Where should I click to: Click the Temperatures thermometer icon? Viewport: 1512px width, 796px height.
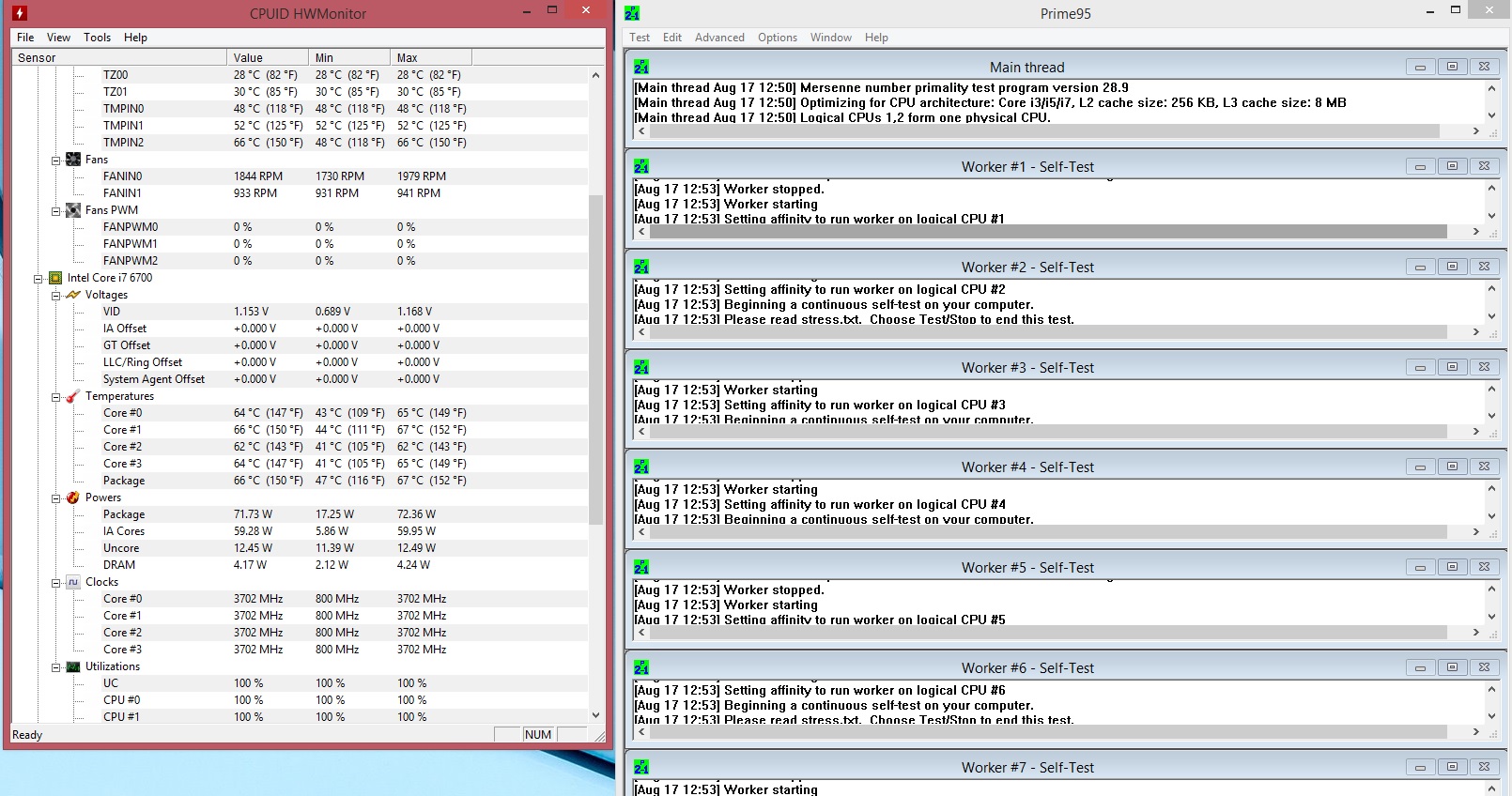[x=73, y=396]
